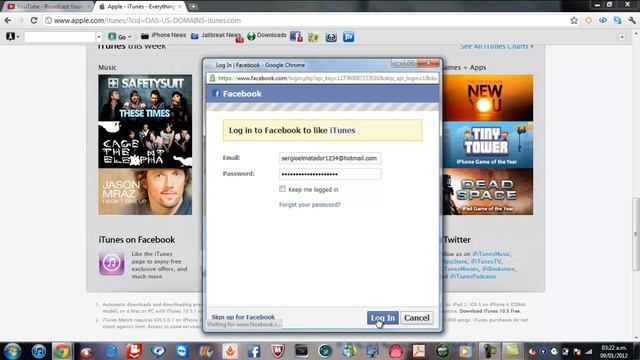
Task: Expand the toolbar search box dropdown arrow
Action: (x=99, y=37)
